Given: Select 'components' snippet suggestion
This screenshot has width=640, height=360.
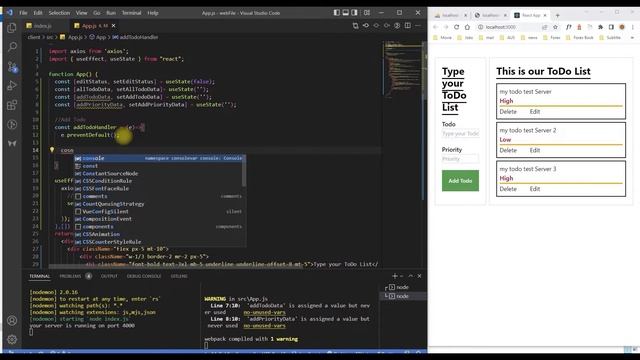Looking at the screenshot, I should click(x=159, y=227).
